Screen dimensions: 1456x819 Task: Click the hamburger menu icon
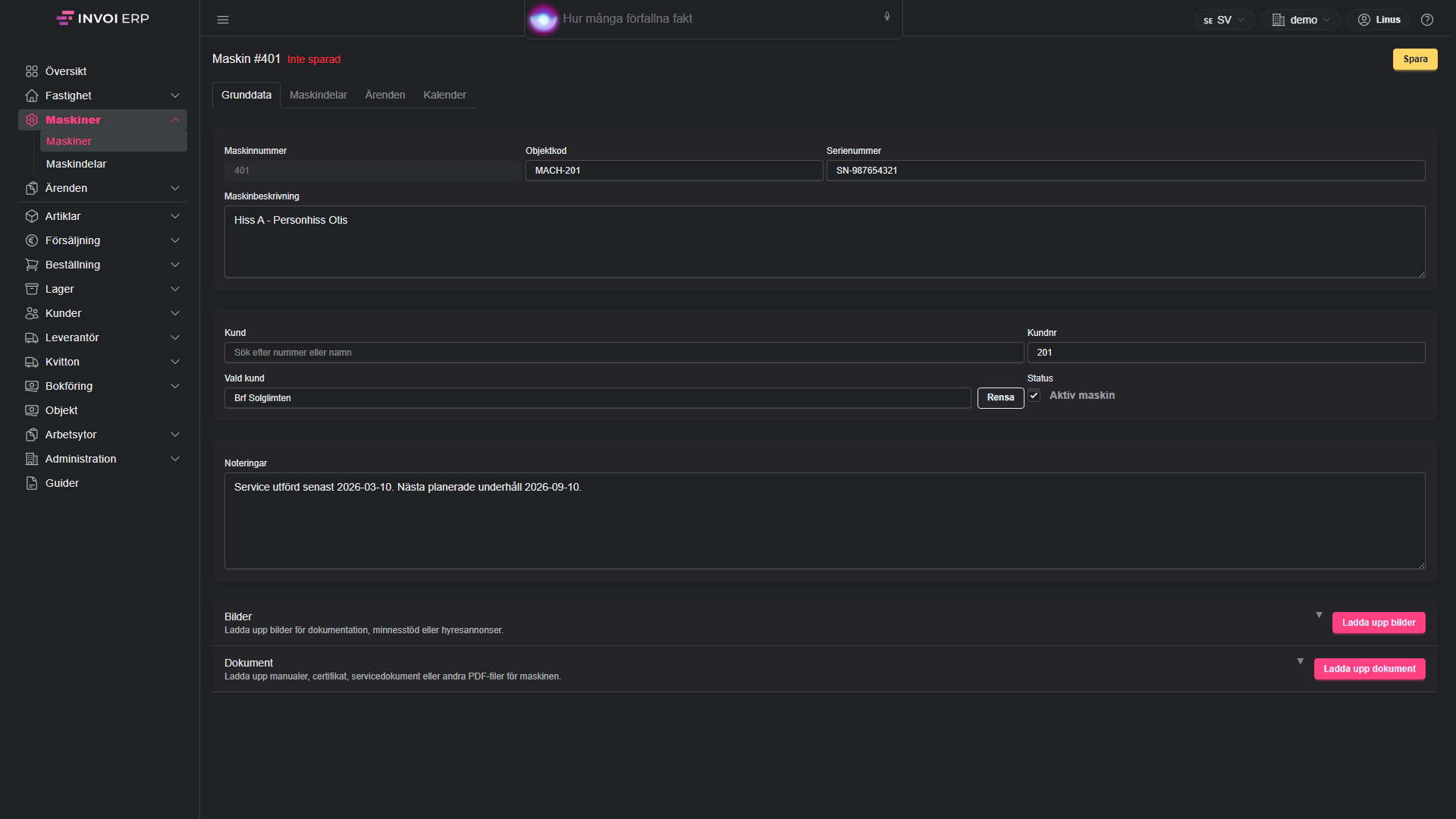click(x=223, y=20)
